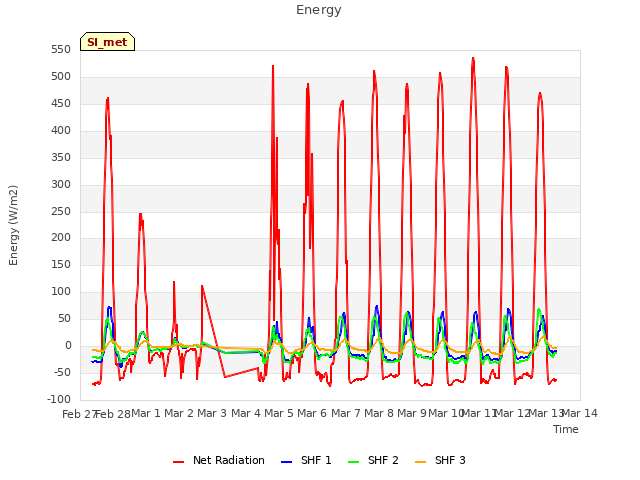Click the 150 y-axis tick label
The height and width of the screenshot is (480, 640).
(61, 265)
